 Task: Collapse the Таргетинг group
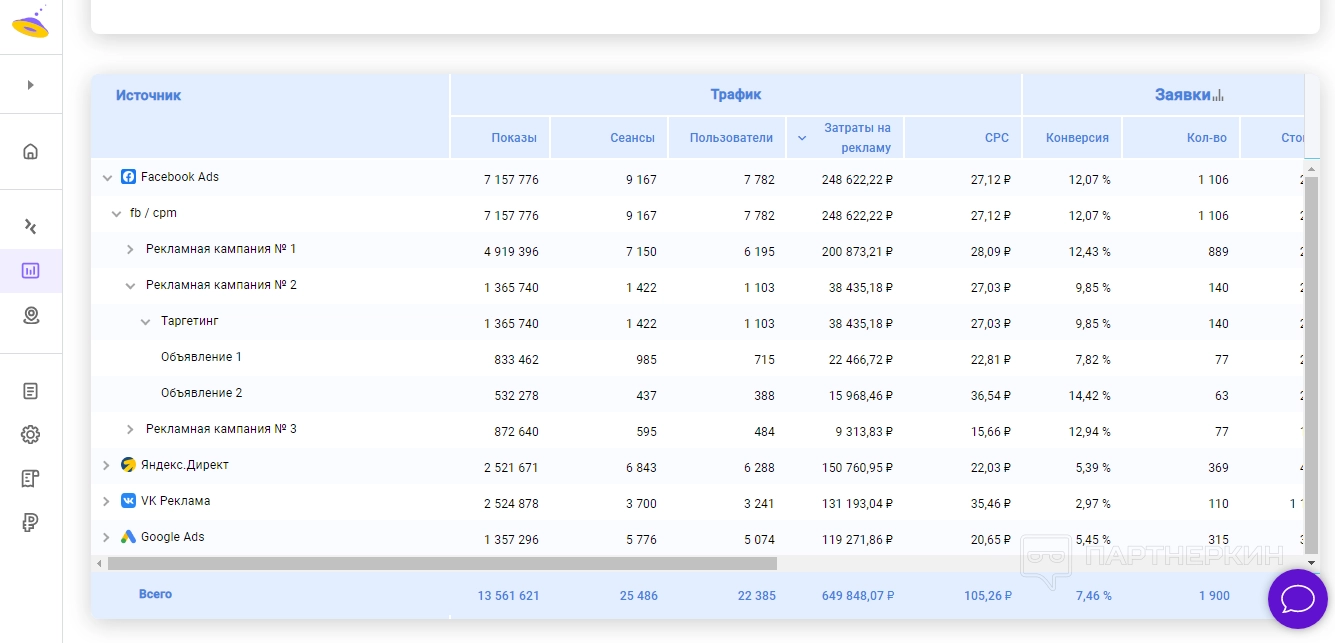146,322
